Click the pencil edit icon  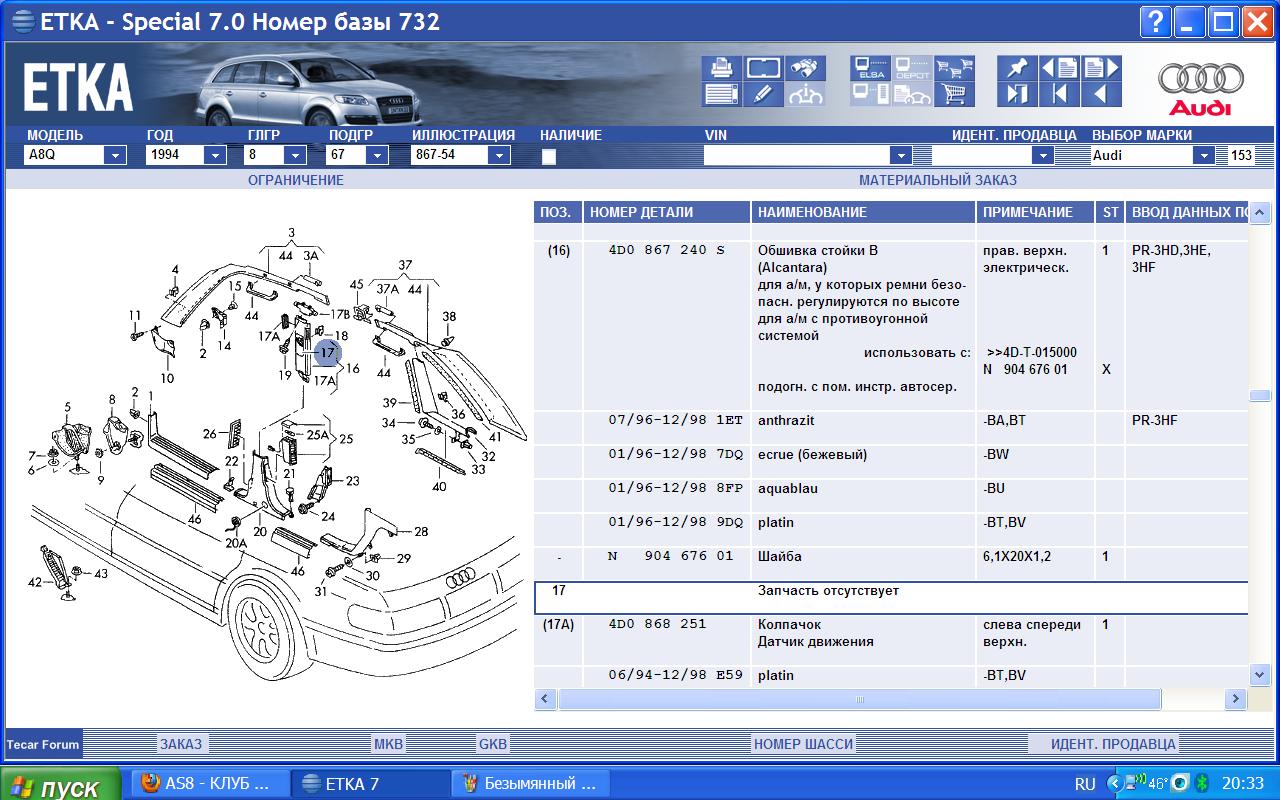[763, 94]
